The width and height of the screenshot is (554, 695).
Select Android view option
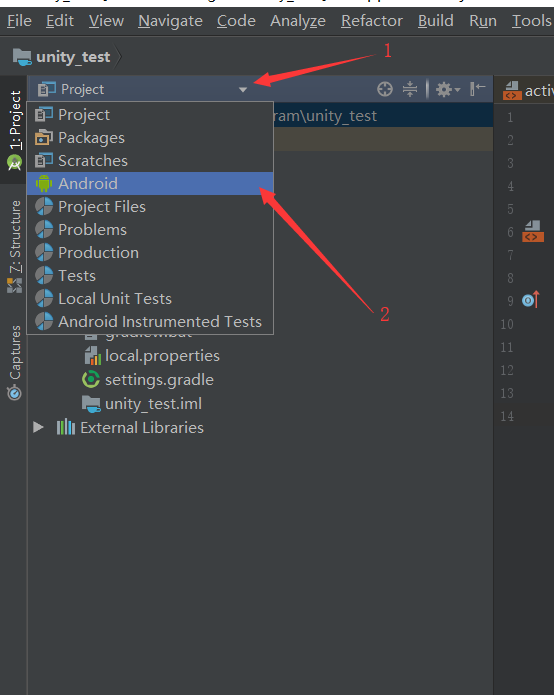150,184
